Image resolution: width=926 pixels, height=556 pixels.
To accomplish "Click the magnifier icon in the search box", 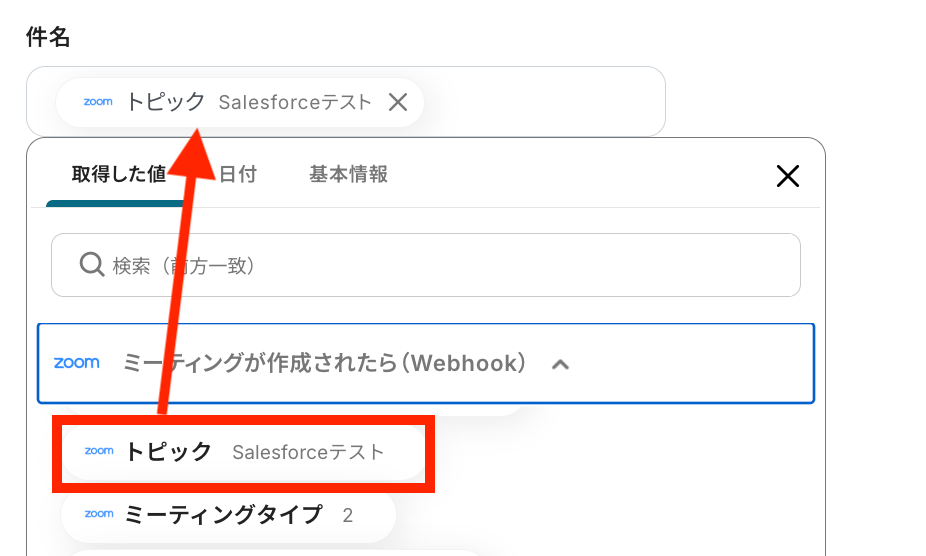I will [x=91, y=265].
